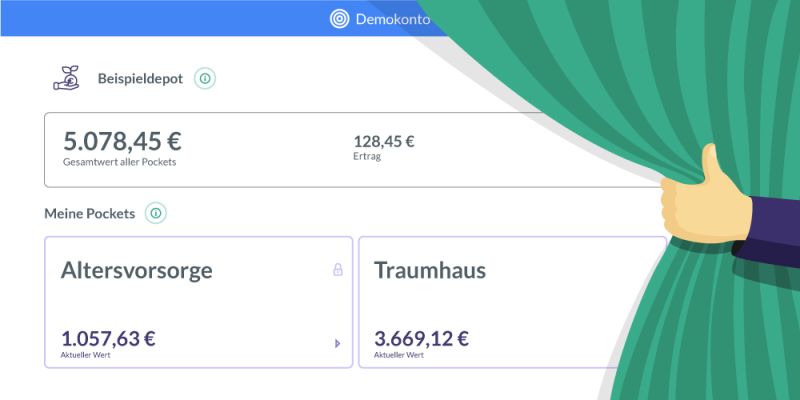Open the info icon next to Beispieldepot
The height and width of the screenshot is (400, 800).
point(205,79)
